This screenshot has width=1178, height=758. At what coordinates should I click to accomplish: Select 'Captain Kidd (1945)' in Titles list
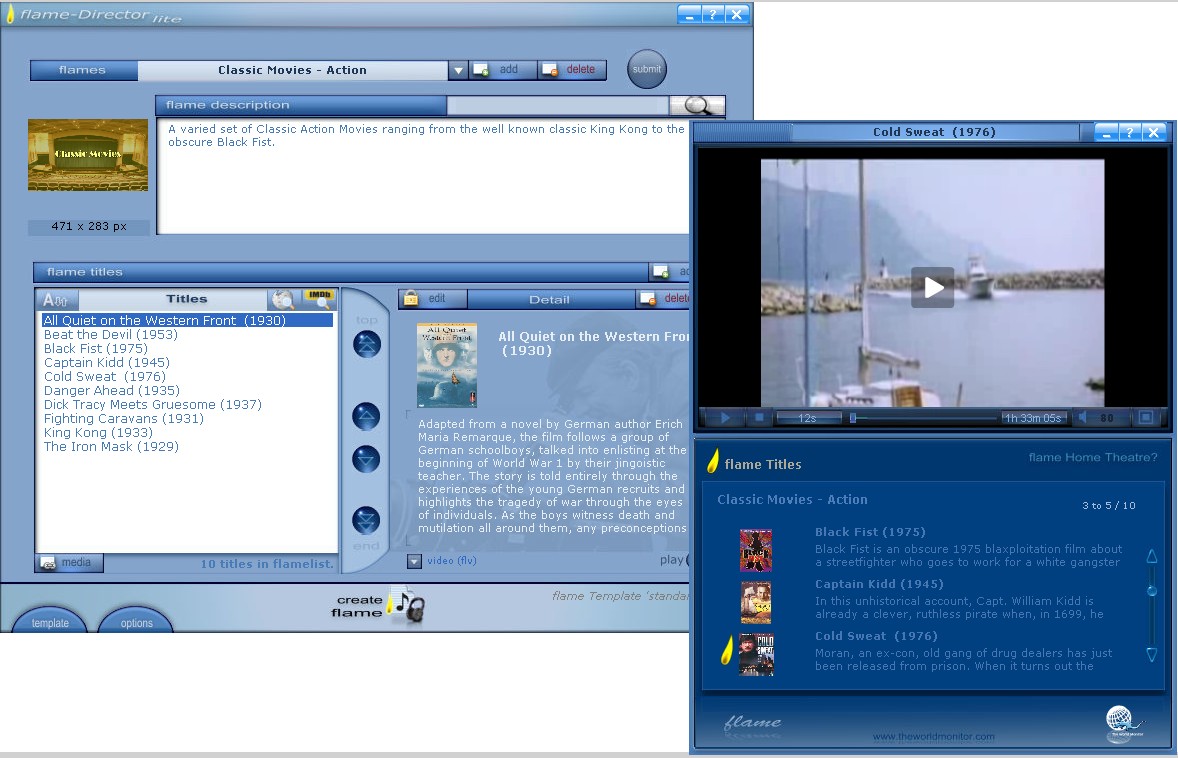point(107,362)
